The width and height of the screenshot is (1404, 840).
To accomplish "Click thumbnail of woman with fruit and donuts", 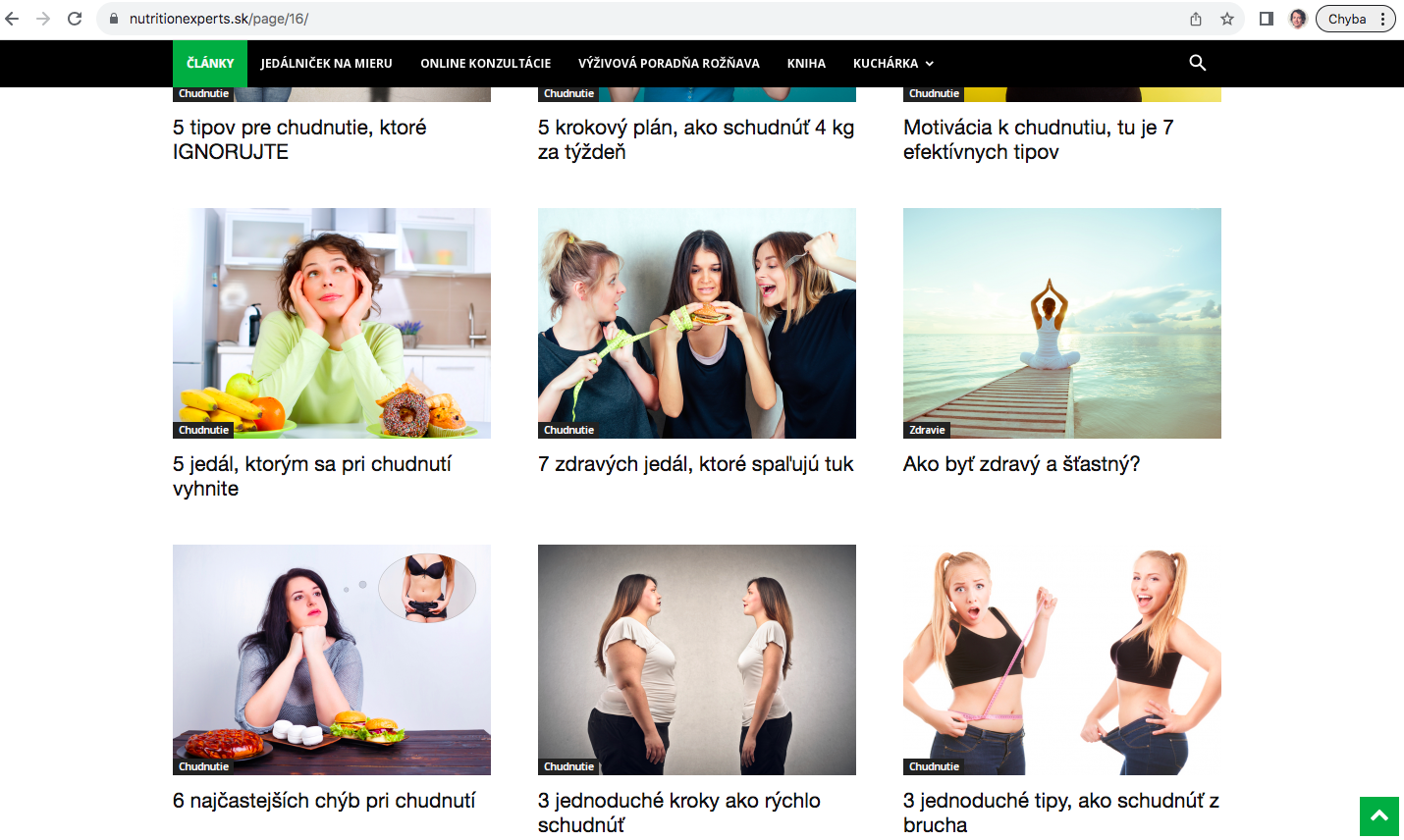I will (x=332, y=323).
